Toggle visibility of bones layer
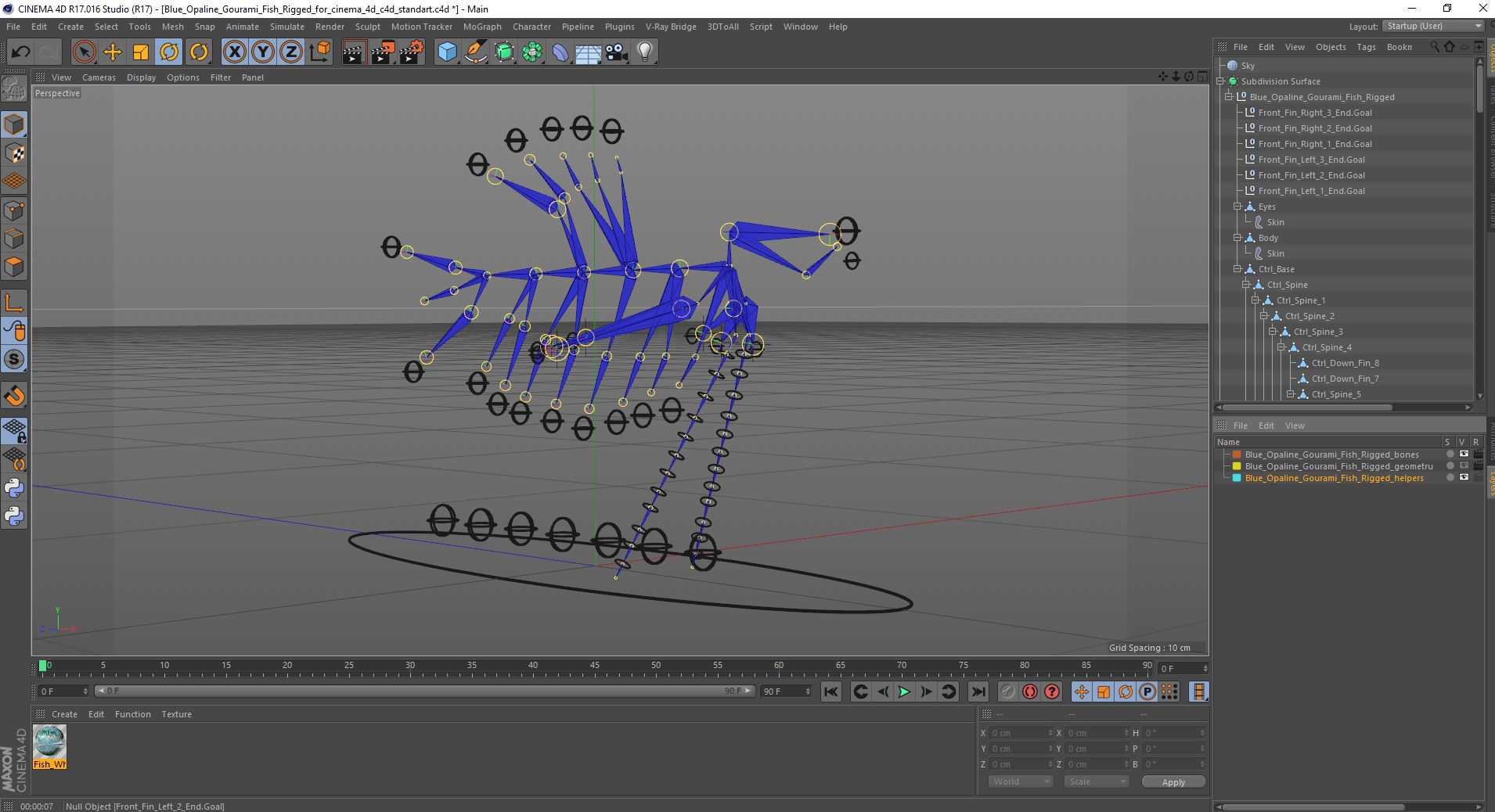The height and width of the screenshot is (812, 1495). pyautogui.click(x=1464, y=455)
